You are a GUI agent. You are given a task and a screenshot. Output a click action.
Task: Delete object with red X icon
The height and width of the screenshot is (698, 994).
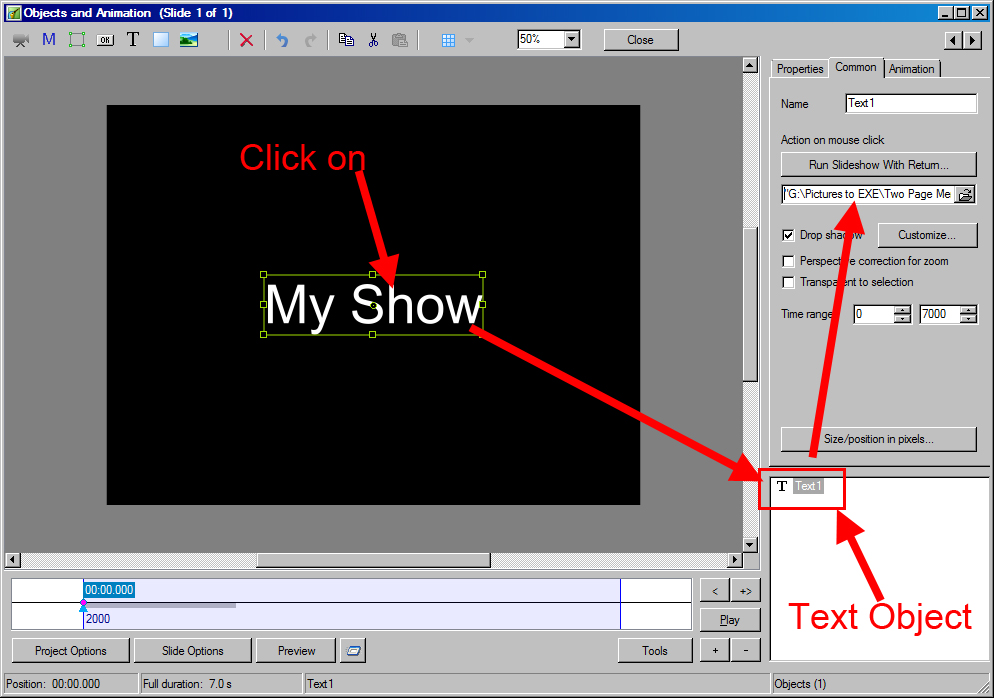click(246, 40)
